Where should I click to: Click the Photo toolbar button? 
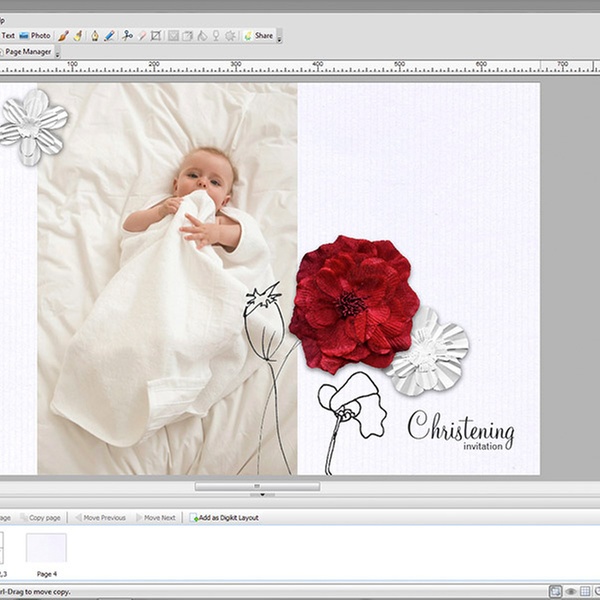[x=35, y=35]
